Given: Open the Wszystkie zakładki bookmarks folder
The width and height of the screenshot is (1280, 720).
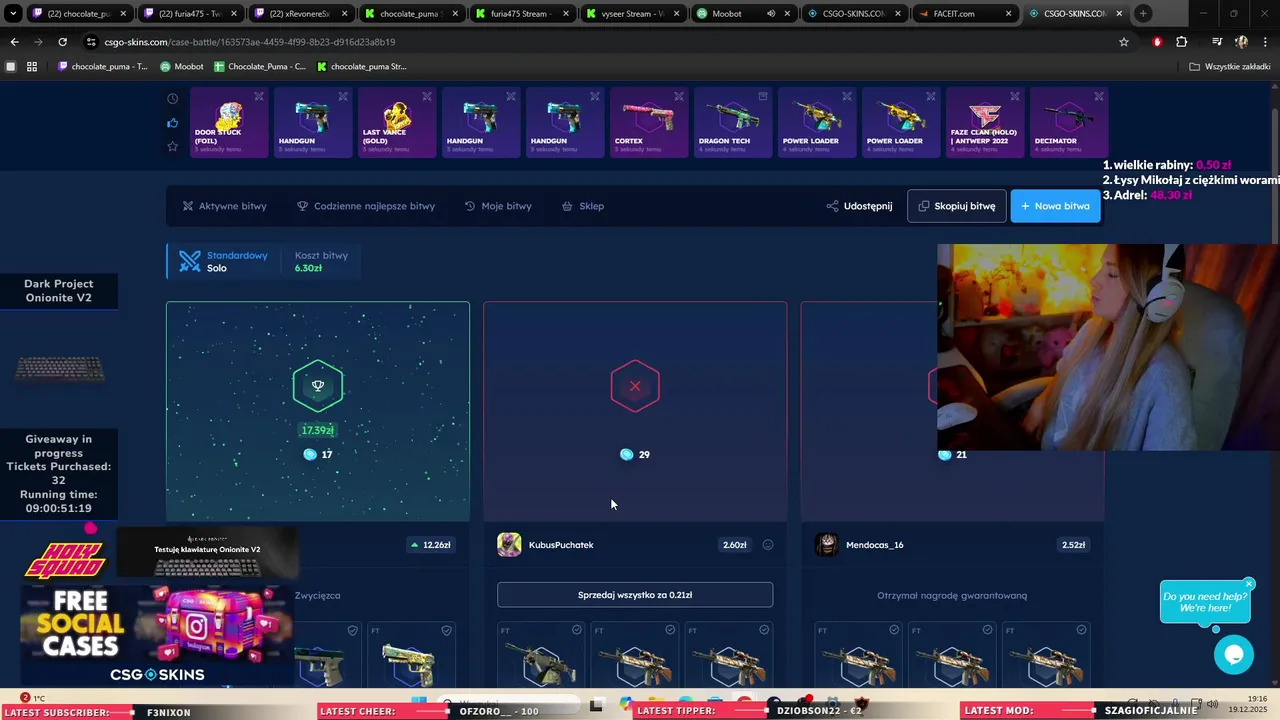Looking at the screenshot, I should [x=1231, y=67].
